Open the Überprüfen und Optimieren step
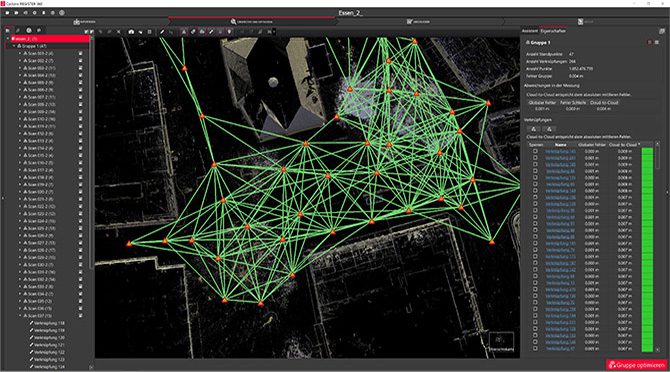 (x=252, y=22)
